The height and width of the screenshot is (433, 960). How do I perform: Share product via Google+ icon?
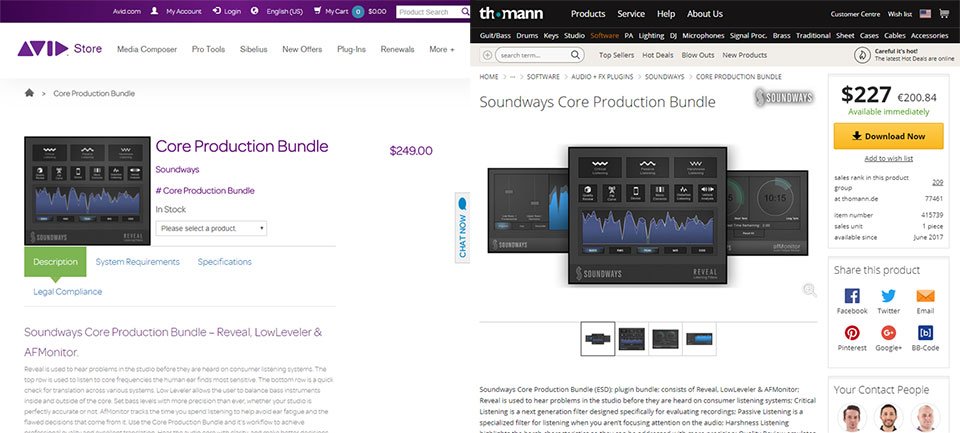coord(888,333)
